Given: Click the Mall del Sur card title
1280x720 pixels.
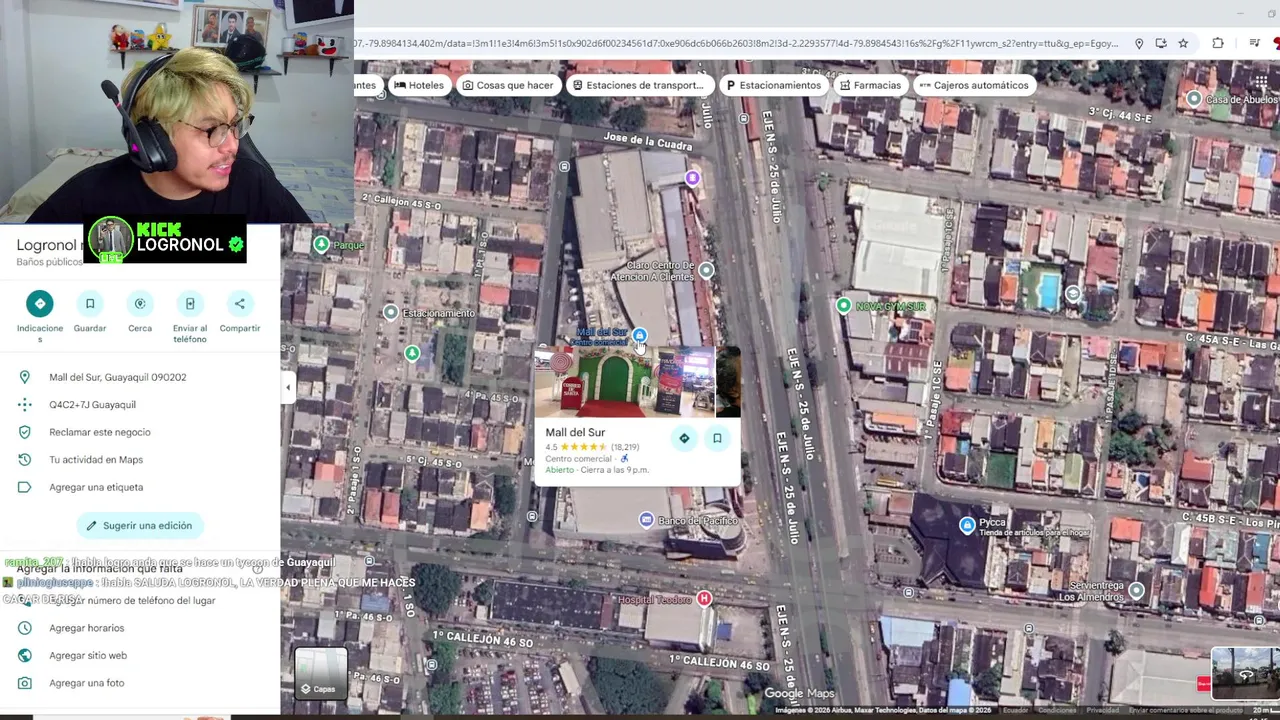Looking at the screenshot, I should pyautogui.click(x=575, y=433).
